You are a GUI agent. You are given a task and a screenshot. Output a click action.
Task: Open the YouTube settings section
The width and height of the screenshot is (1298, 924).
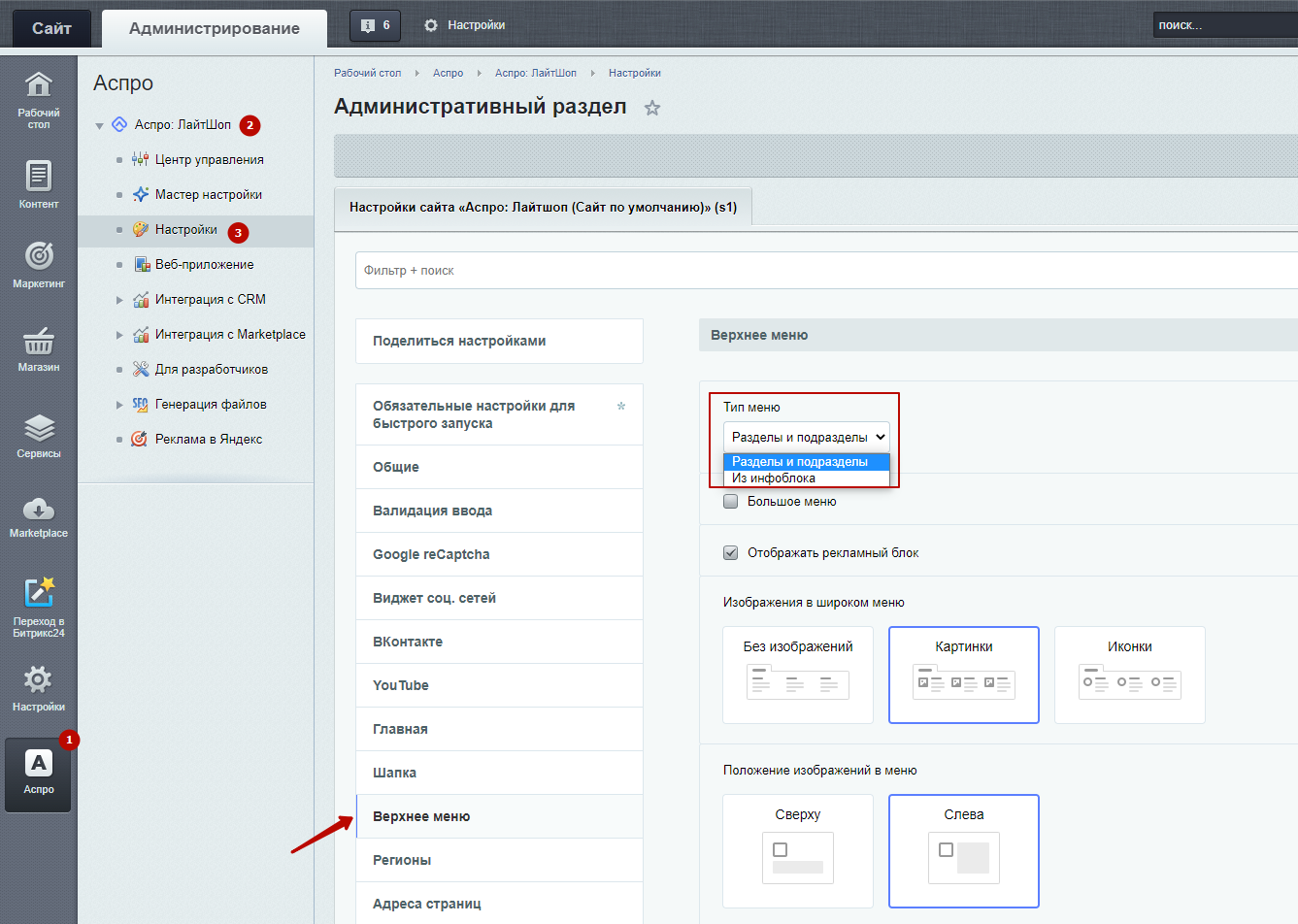[x=499, y=685]
